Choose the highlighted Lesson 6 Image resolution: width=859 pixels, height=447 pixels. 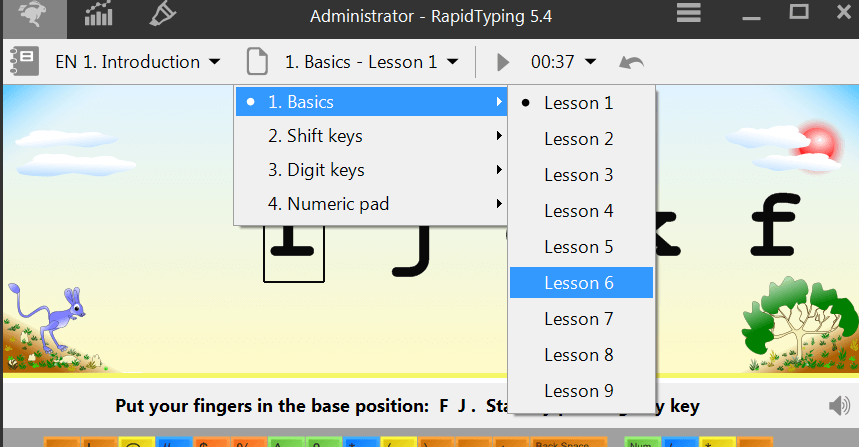pos(581,283)
